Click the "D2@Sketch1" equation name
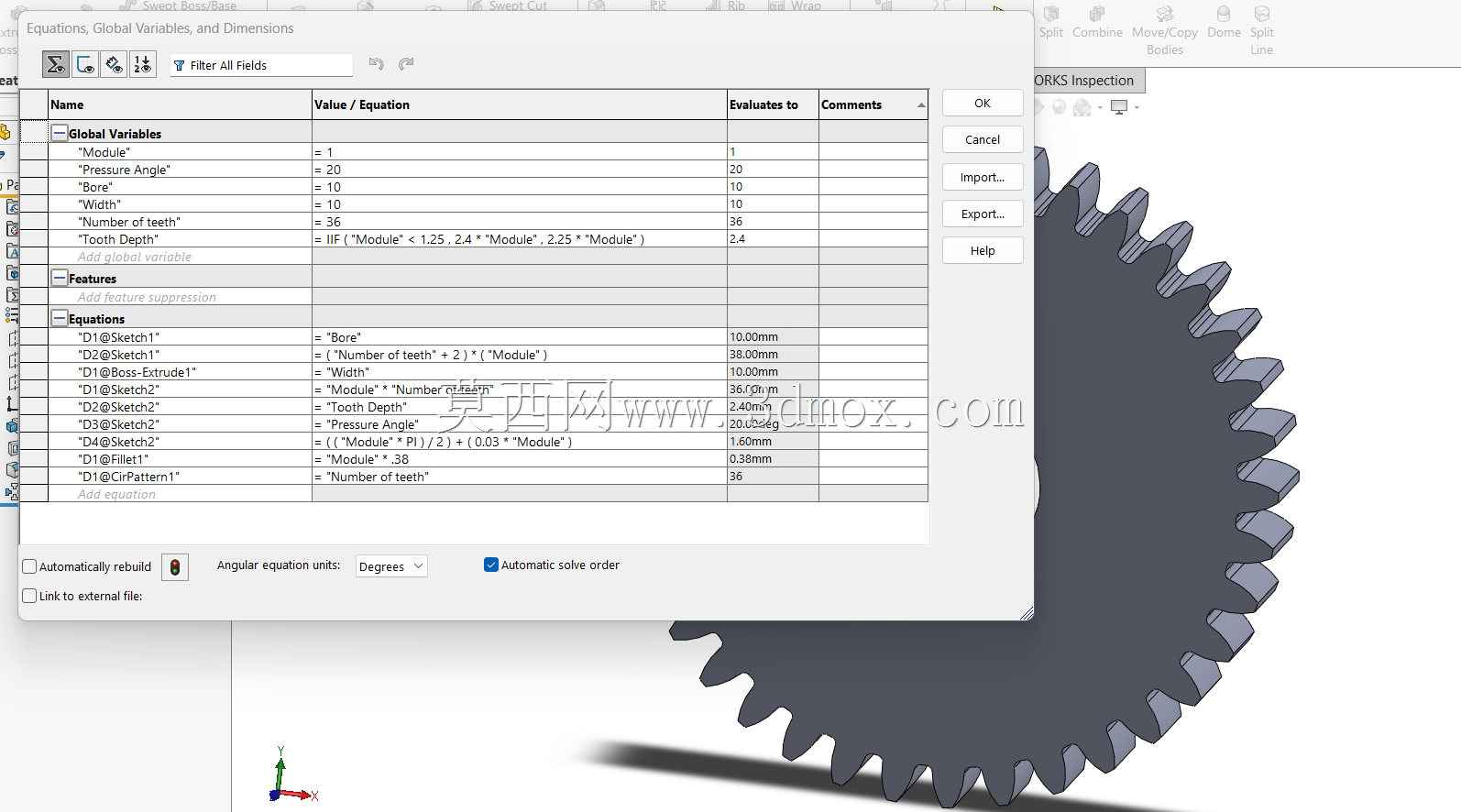This screenshot has width=1461, height=812. 119,355
